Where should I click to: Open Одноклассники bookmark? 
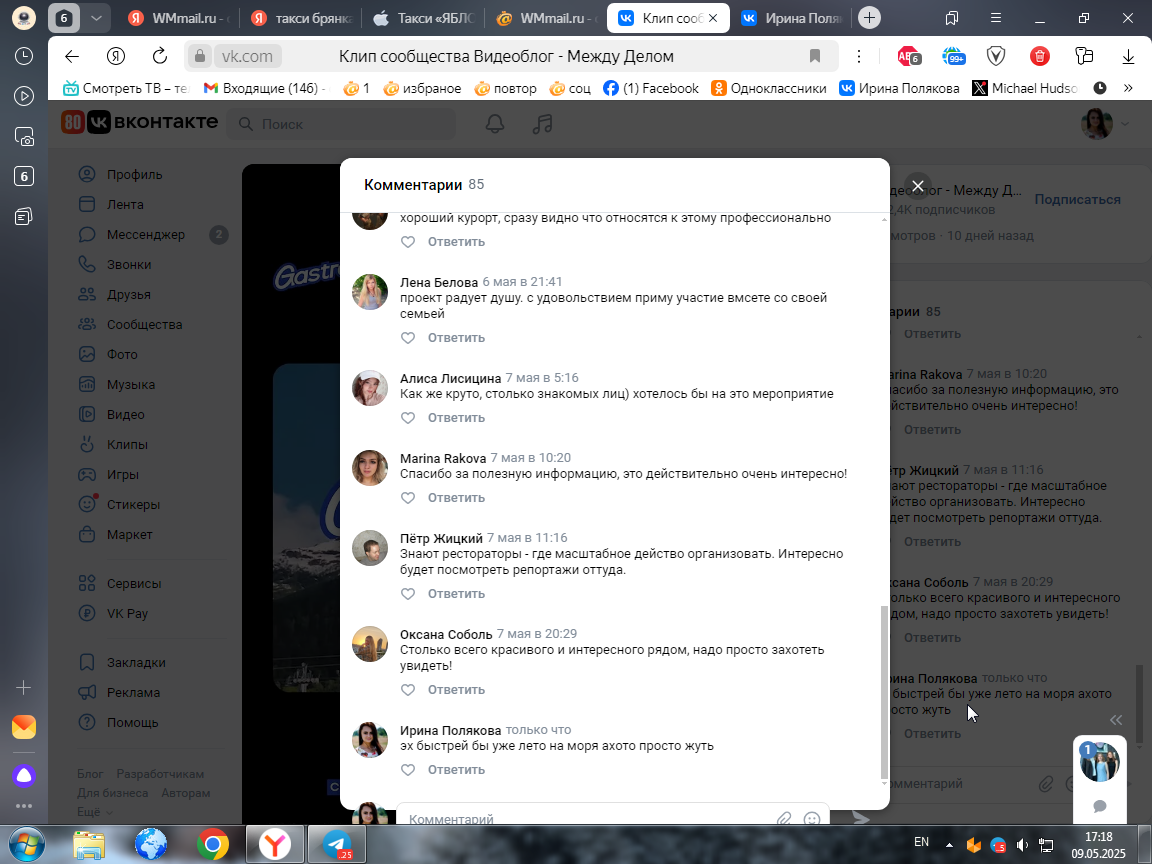tap(768, 88)
